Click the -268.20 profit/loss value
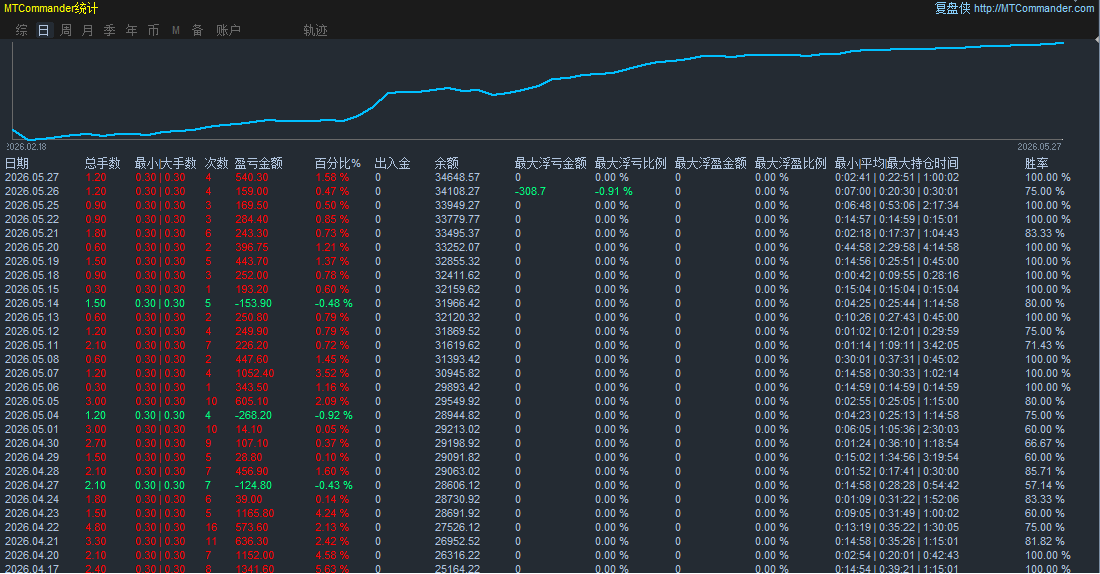Screen dimensions: 1100x574 click(253, 415)
